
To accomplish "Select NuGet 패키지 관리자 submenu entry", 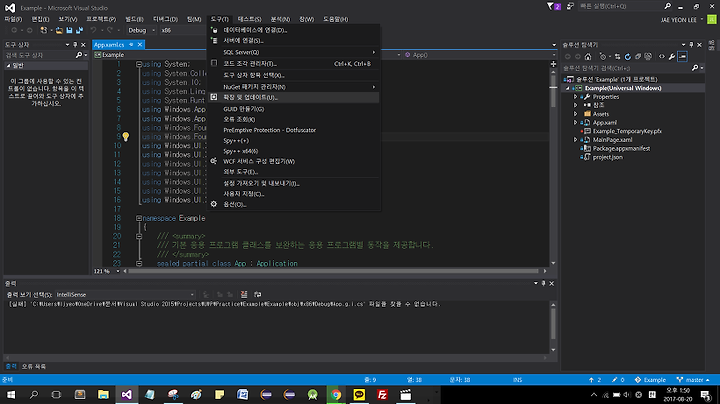I will pyautogui.click(x=294, y=87).
